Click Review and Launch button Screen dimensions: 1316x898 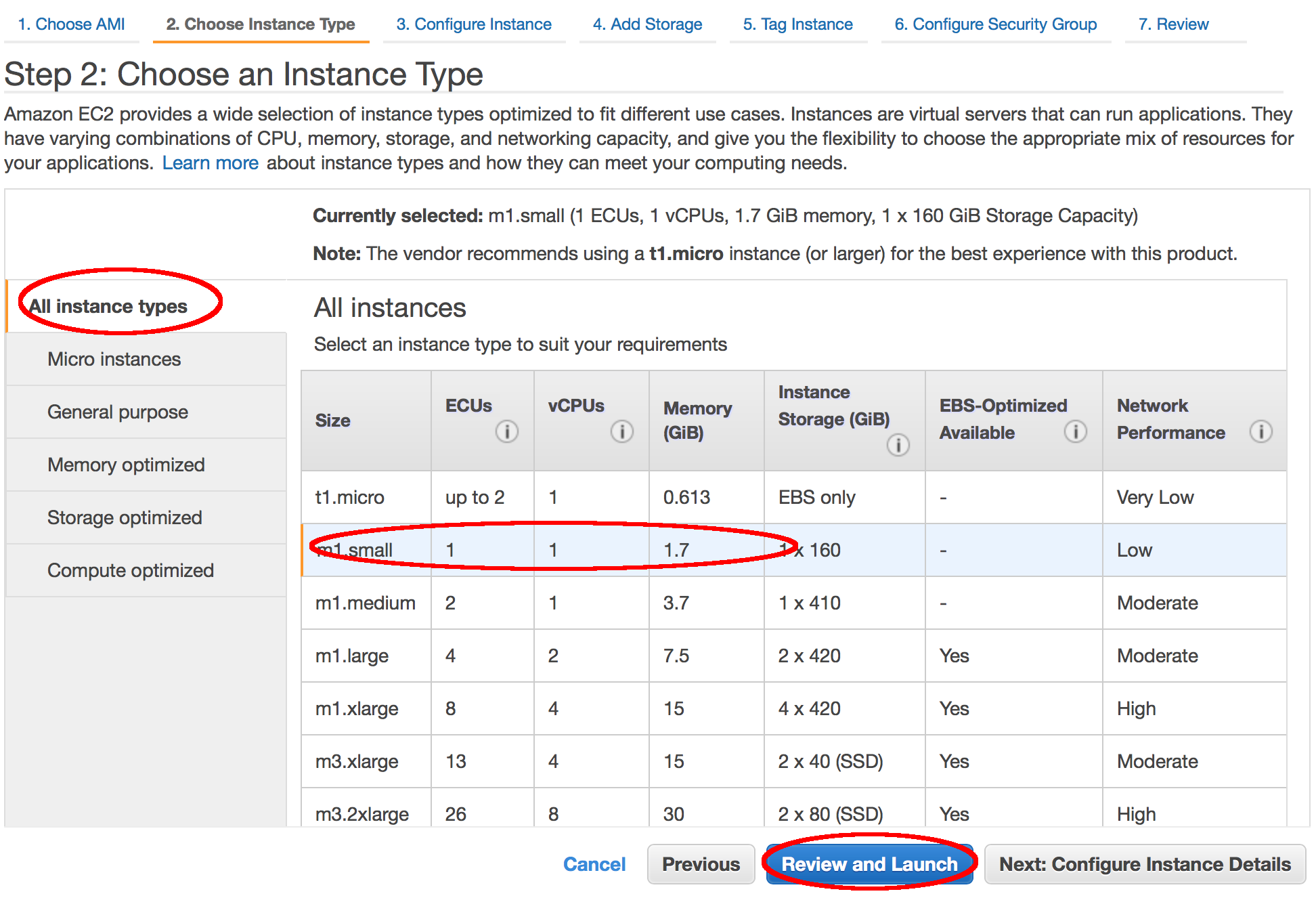869,864
